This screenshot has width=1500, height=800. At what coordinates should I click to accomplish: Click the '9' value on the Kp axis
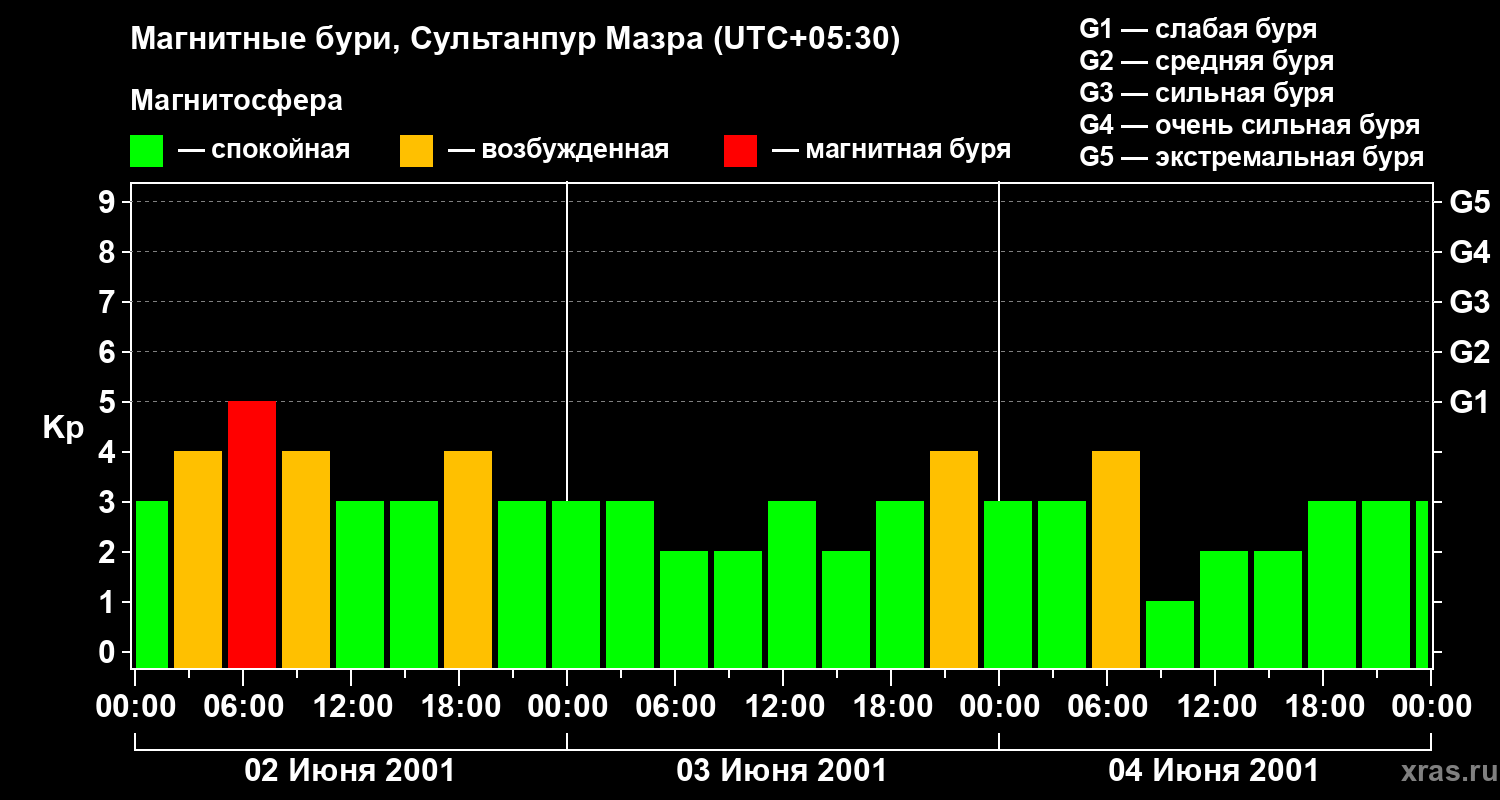109,202
